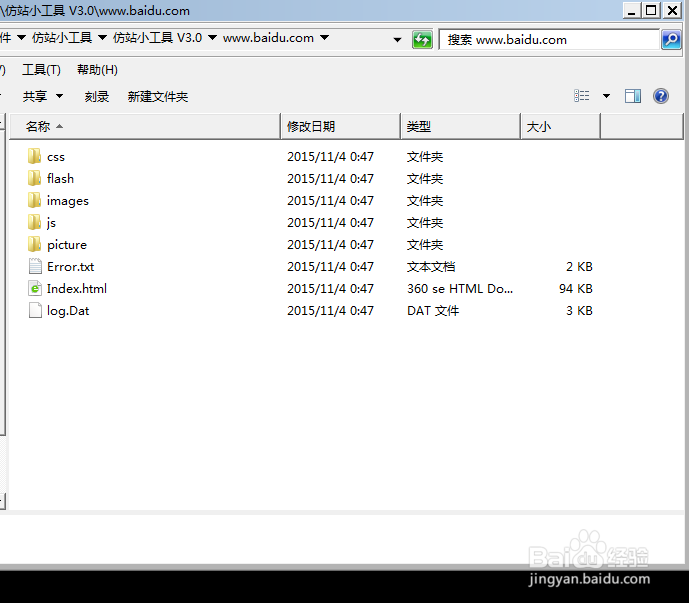Open the flash folder icon
This screenshot has height=603, width=689.
coord(34,178)
